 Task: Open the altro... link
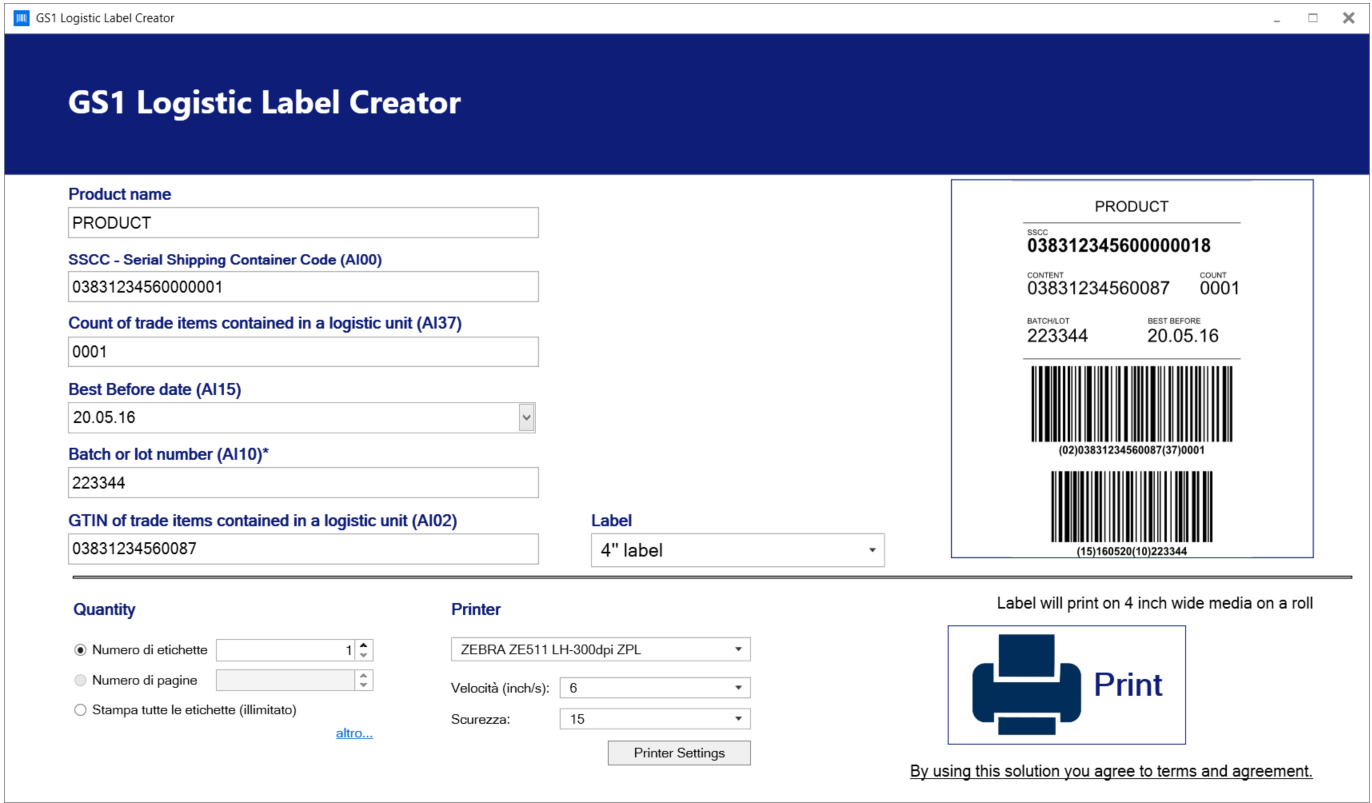click(354, 733)
